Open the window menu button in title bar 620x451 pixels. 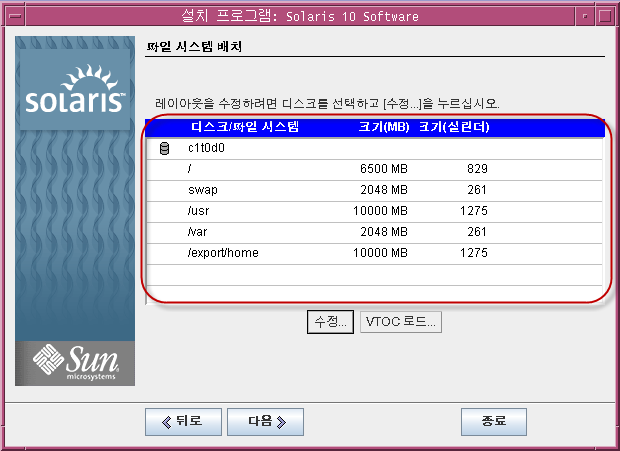[x=16, y=16]
